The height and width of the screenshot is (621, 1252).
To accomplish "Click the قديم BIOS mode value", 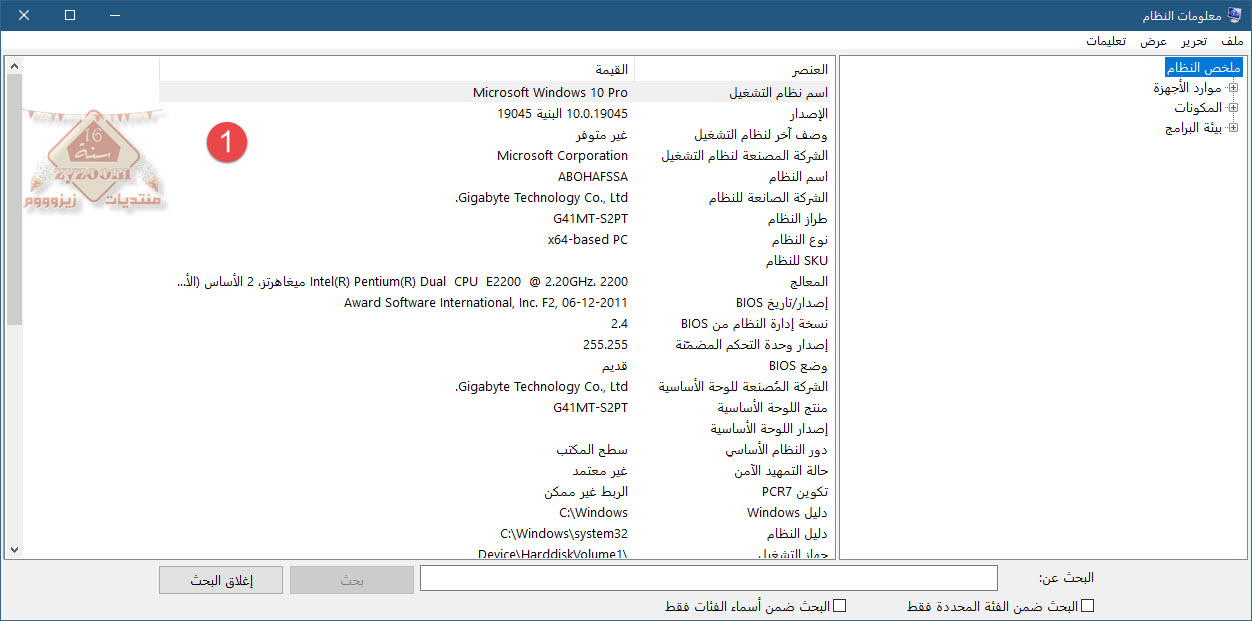I will [615, 365].
